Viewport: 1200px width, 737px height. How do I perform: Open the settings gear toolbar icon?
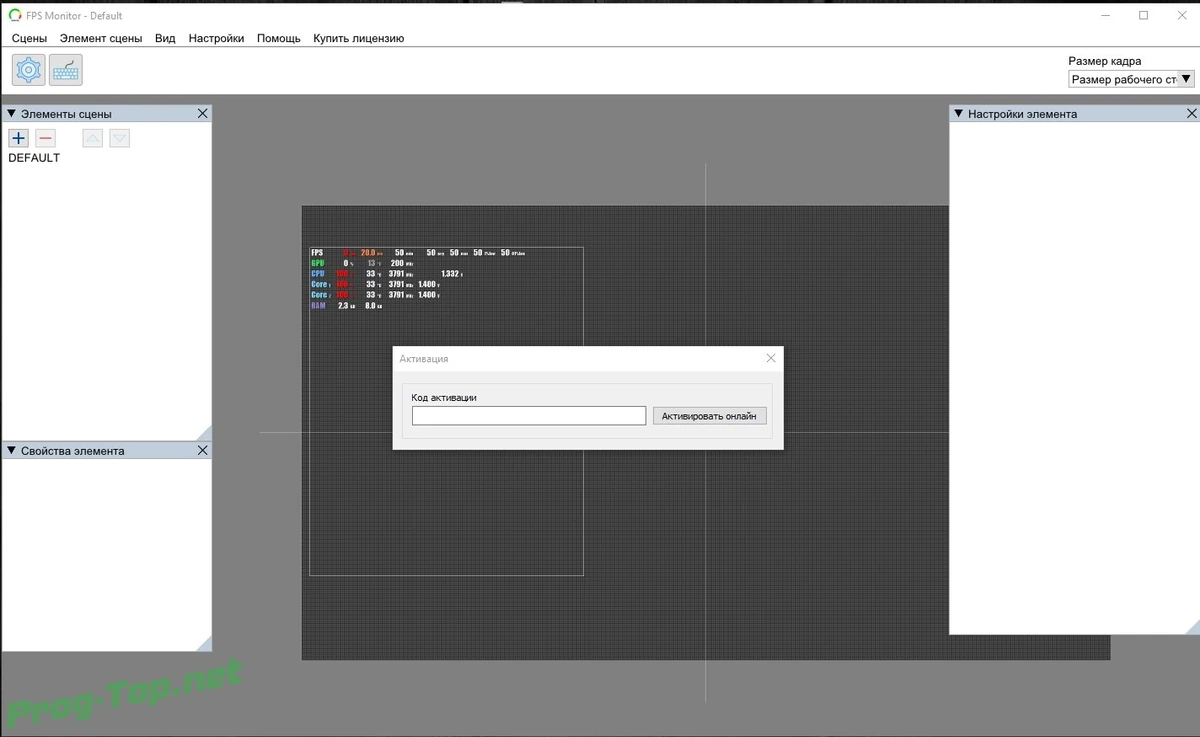tap(28, 70)
